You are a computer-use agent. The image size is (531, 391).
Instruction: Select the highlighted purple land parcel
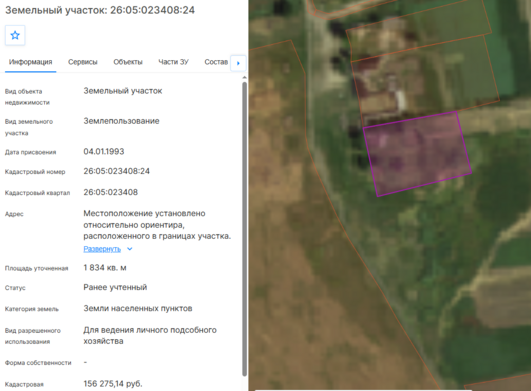point(417,154)
